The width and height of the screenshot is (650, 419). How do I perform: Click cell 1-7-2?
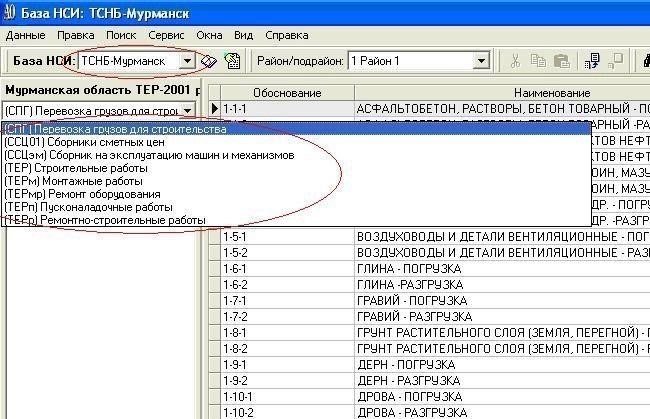tap(287, 317)
